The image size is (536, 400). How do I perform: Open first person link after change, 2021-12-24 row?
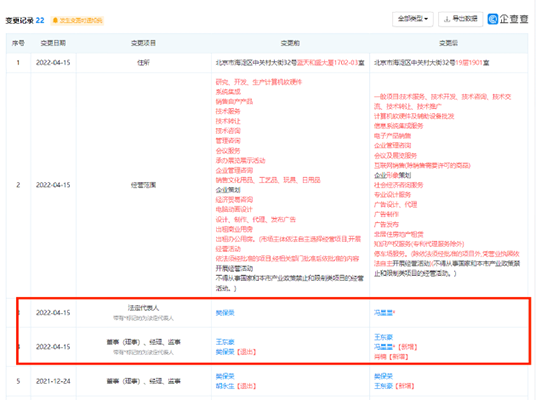pyautogui.click(x=383, y=376)
